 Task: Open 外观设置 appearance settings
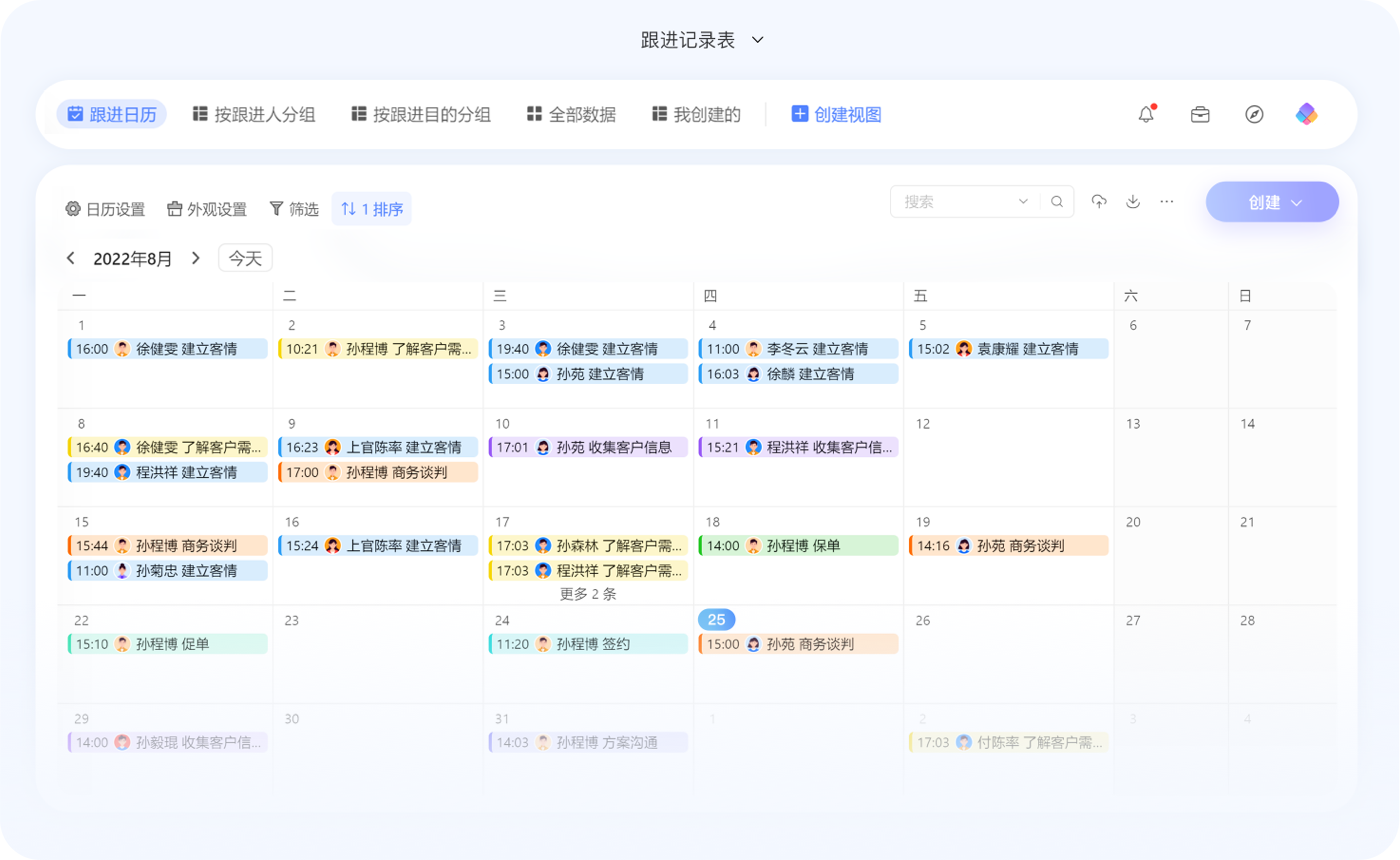pos(206,209)
